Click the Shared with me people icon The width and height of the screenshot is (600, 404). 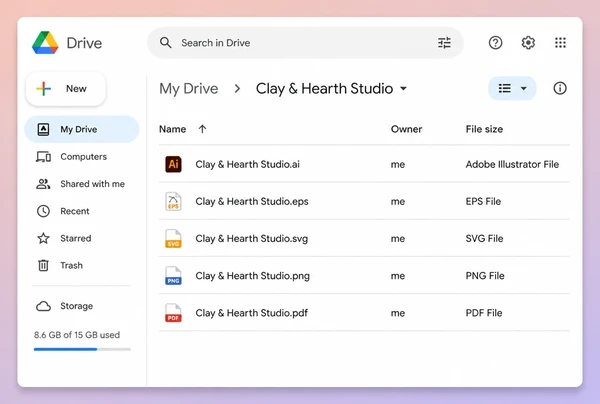click(x=43, y=184)
